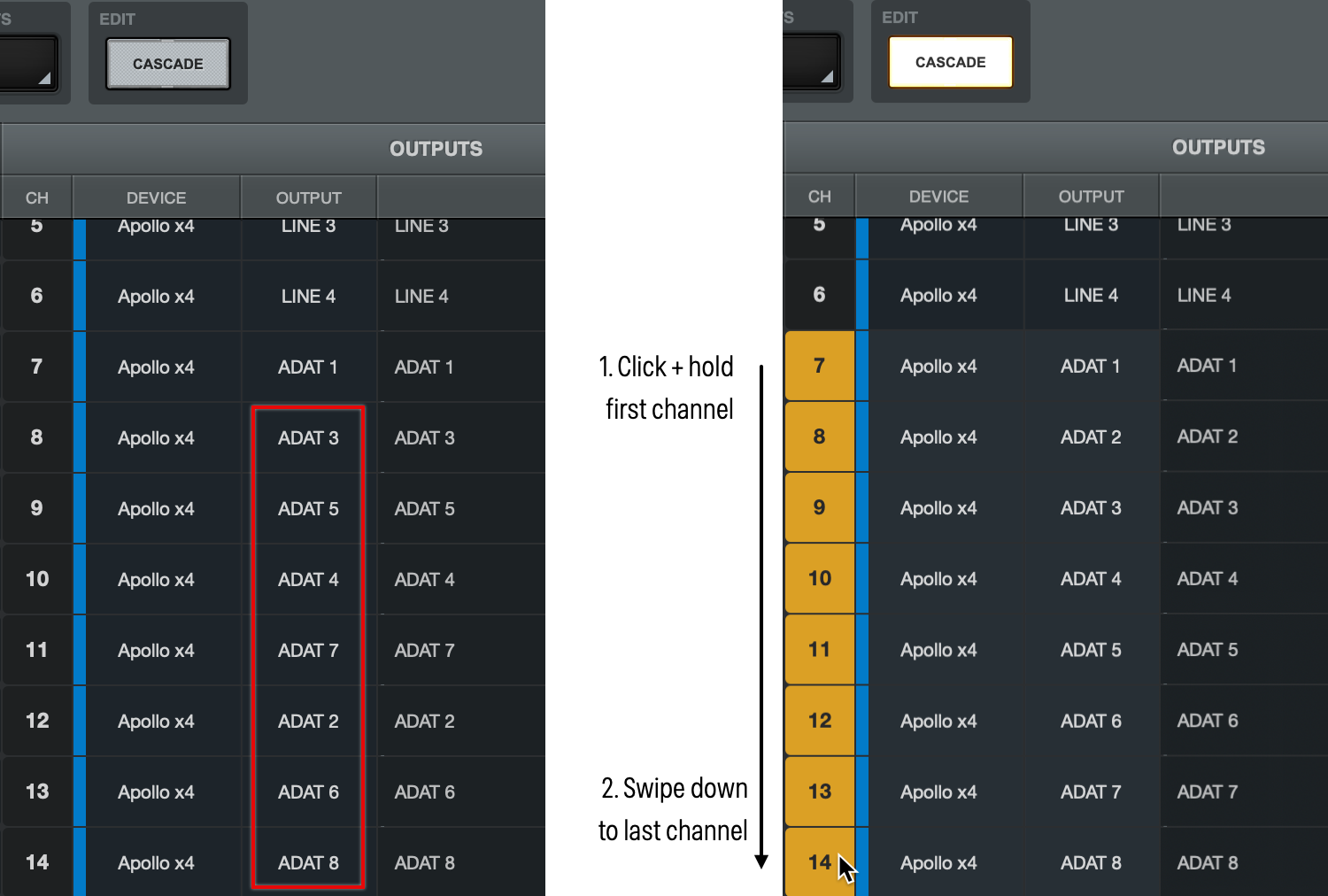1328x896 pixels.
Task: Left panel: open ADAT 3 output dropdown
Action: point(309,437)
